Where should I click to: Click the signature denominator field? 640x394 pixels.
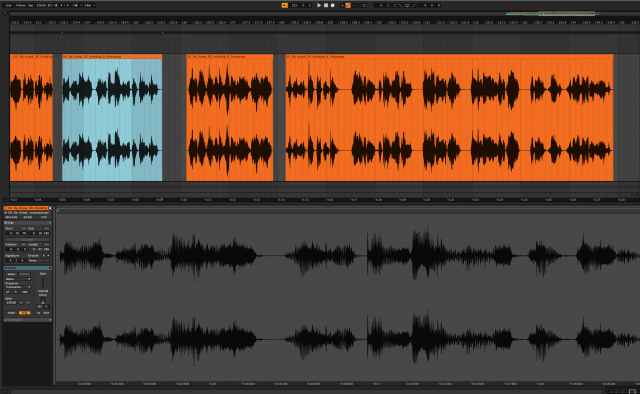click(x=22, y=260)
